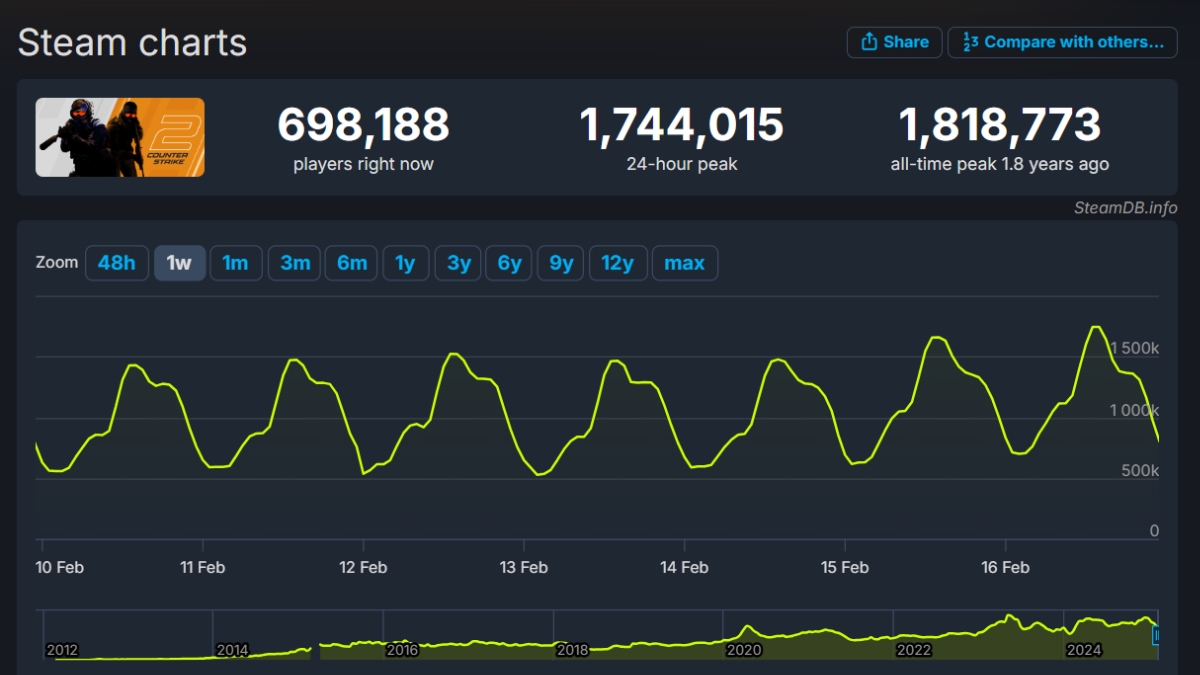Open Compare with others dialog
Image resolution: width=1200 pixels, height=675 pixels.
click(1063, 42)
